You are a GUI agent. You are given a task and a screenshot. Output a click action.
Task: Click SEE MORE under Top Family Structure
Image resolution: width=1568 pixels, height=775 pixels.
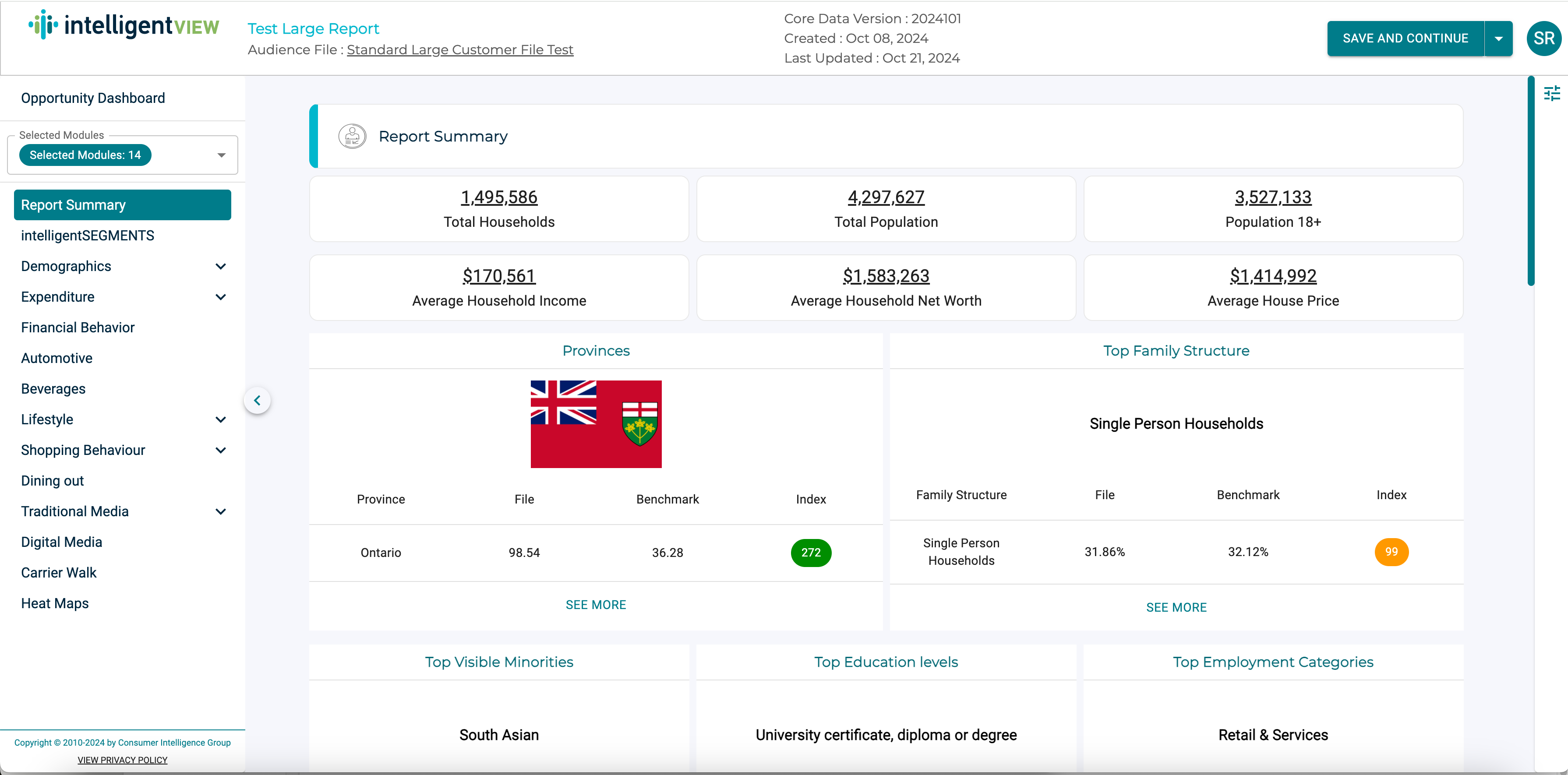click(x=1176, y=606)
